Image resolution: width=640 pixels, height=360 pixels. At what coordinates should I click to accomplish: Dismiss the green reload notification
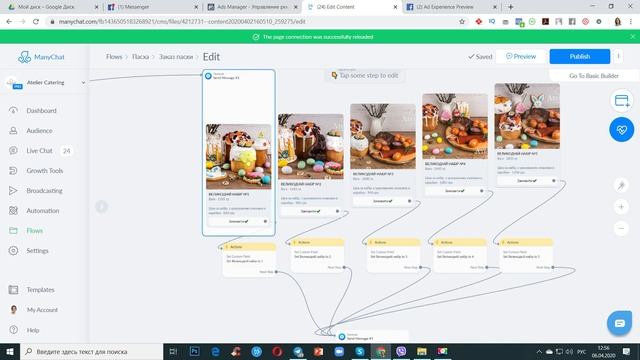pyautogui.click(x=632, y=37)
